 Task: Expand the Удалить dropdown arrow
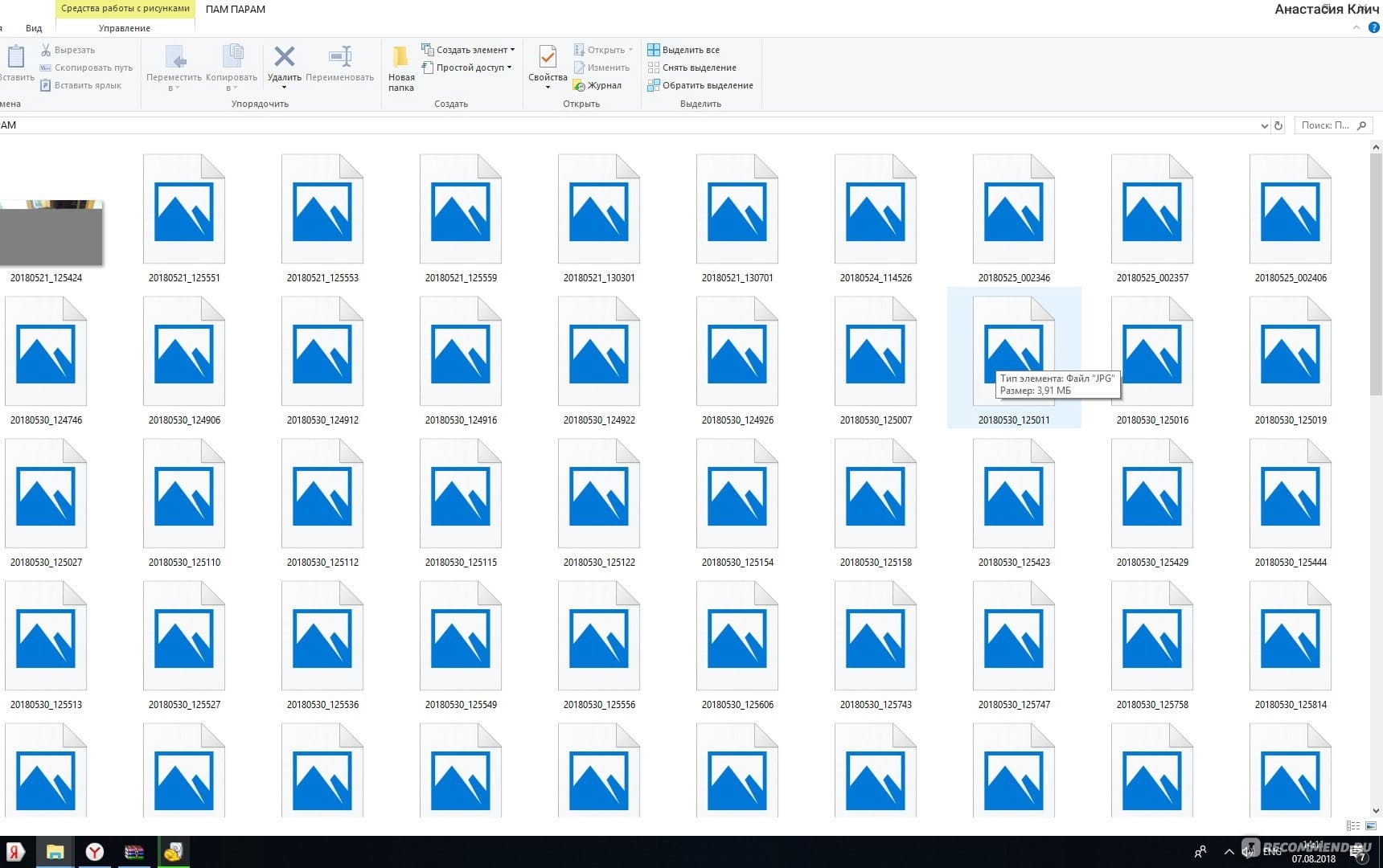pos(284,85)
